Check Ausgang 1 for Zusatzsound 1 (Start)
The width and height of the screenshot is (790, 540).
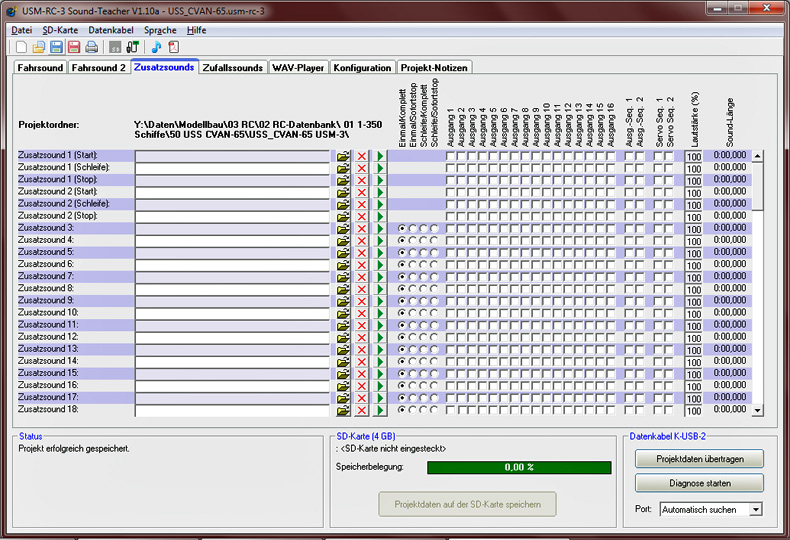[x=450, y=156]
